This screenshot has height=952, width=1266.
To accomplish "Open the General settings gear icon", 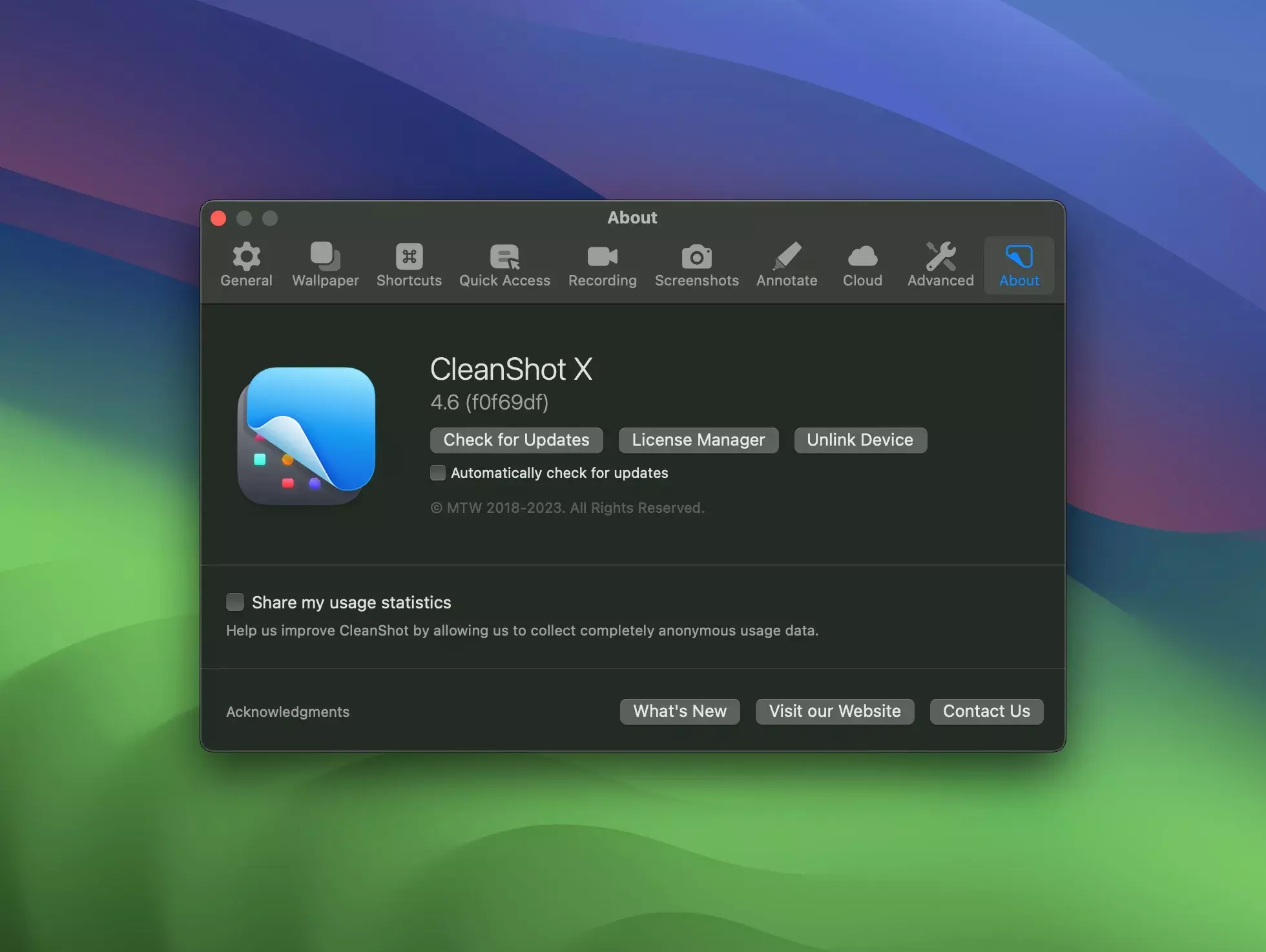I will pos(246,257).
